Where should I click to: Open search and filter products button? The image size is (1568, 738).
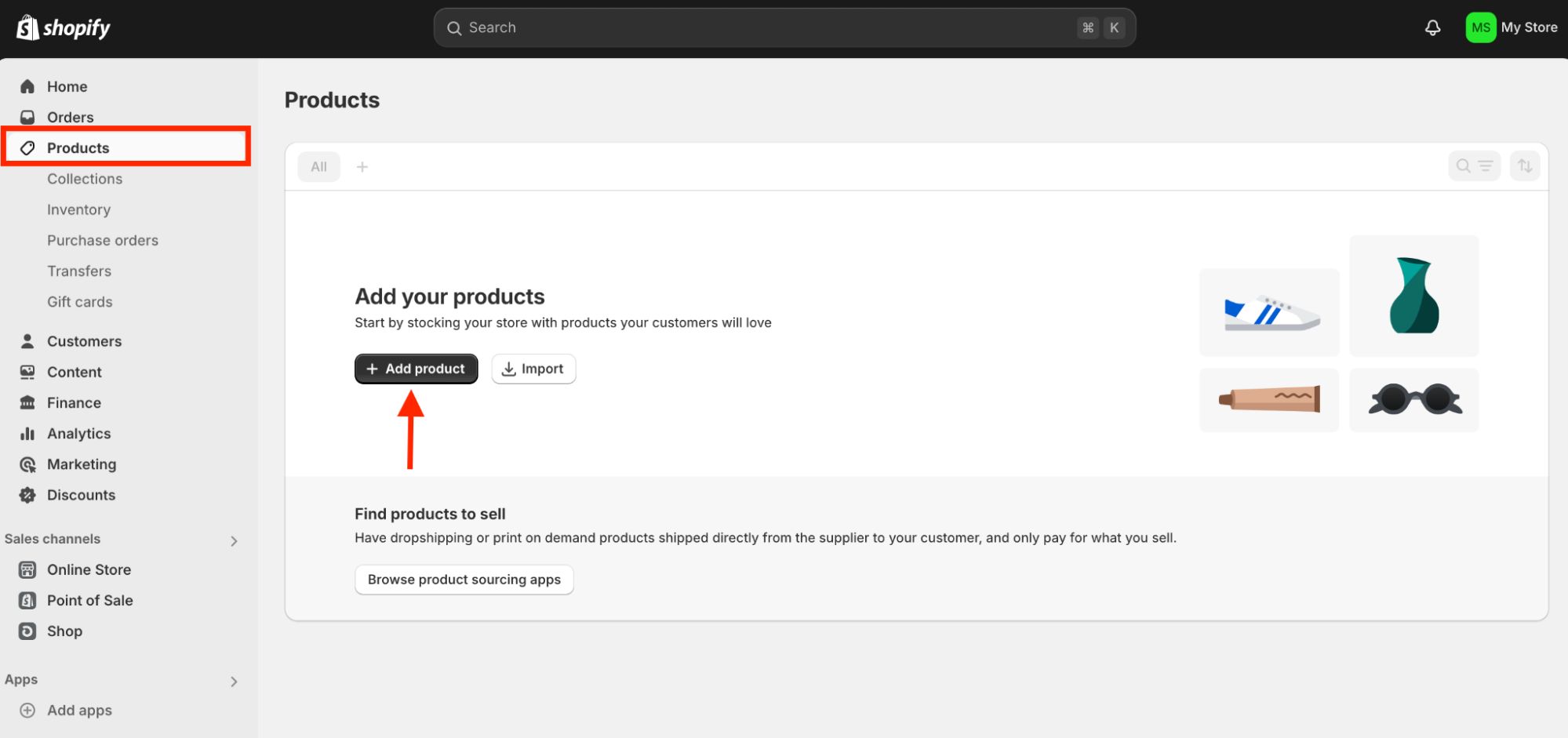(1474, 165)
